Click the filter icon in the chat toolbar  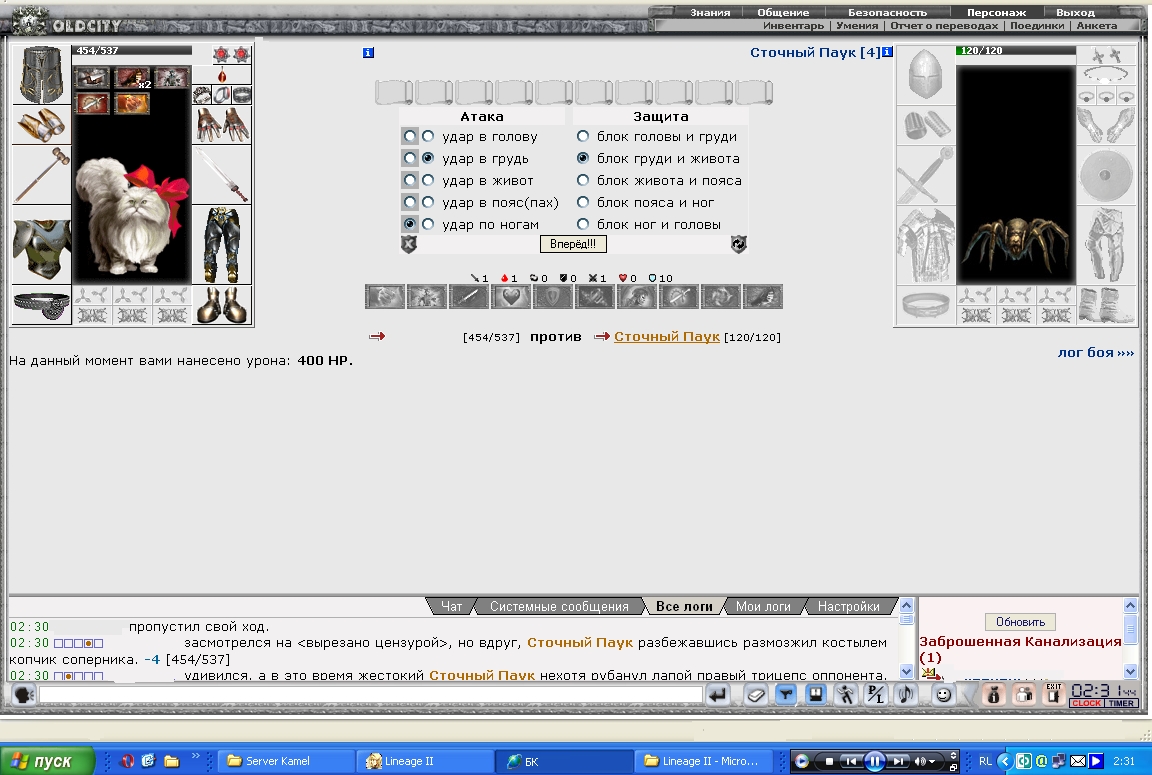pyautogui.click(x=786, y=694)
